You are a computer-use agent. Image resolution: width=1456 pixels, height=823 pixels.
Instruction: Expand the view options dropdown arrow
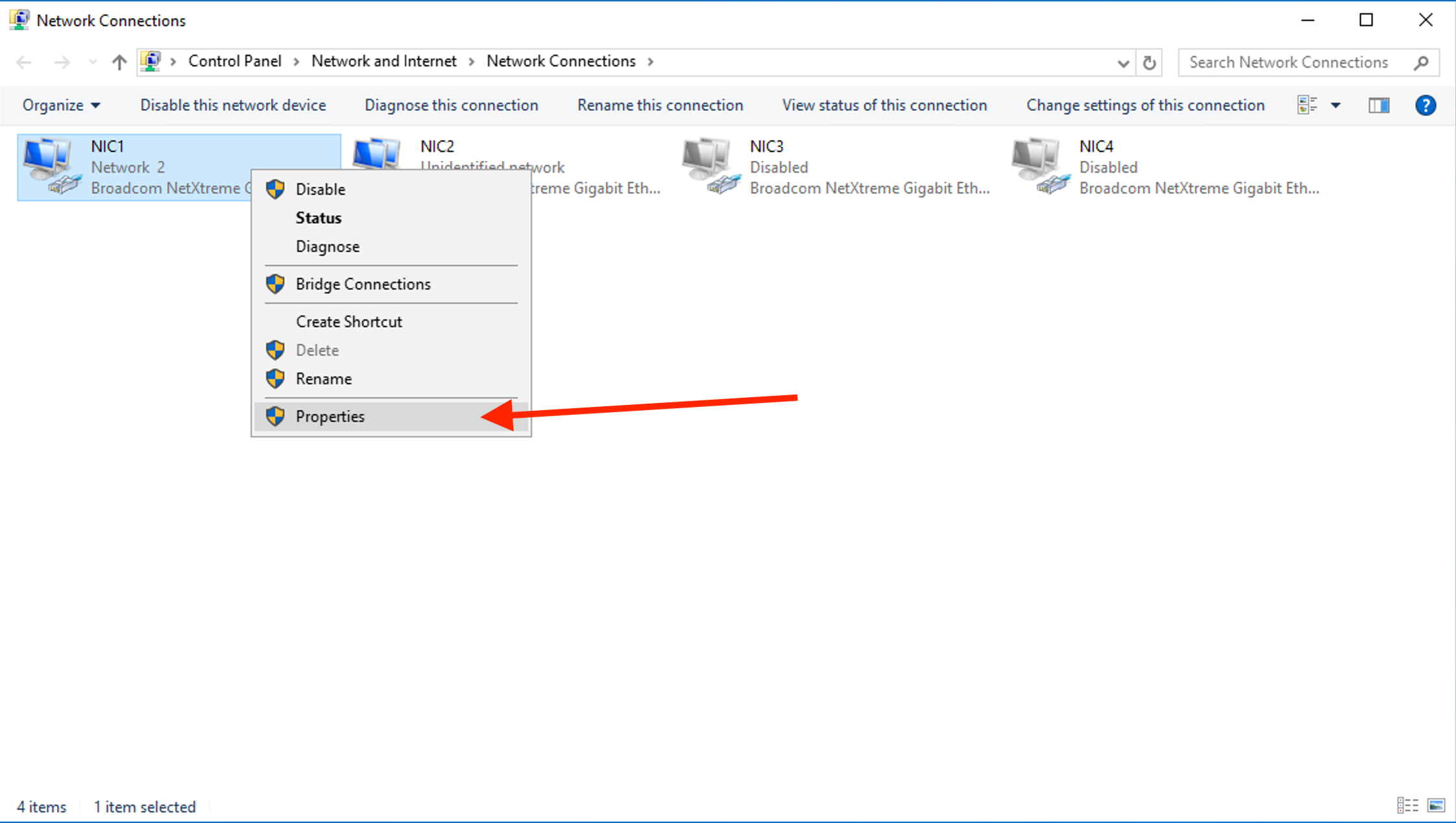click(x=1335, y=105)
